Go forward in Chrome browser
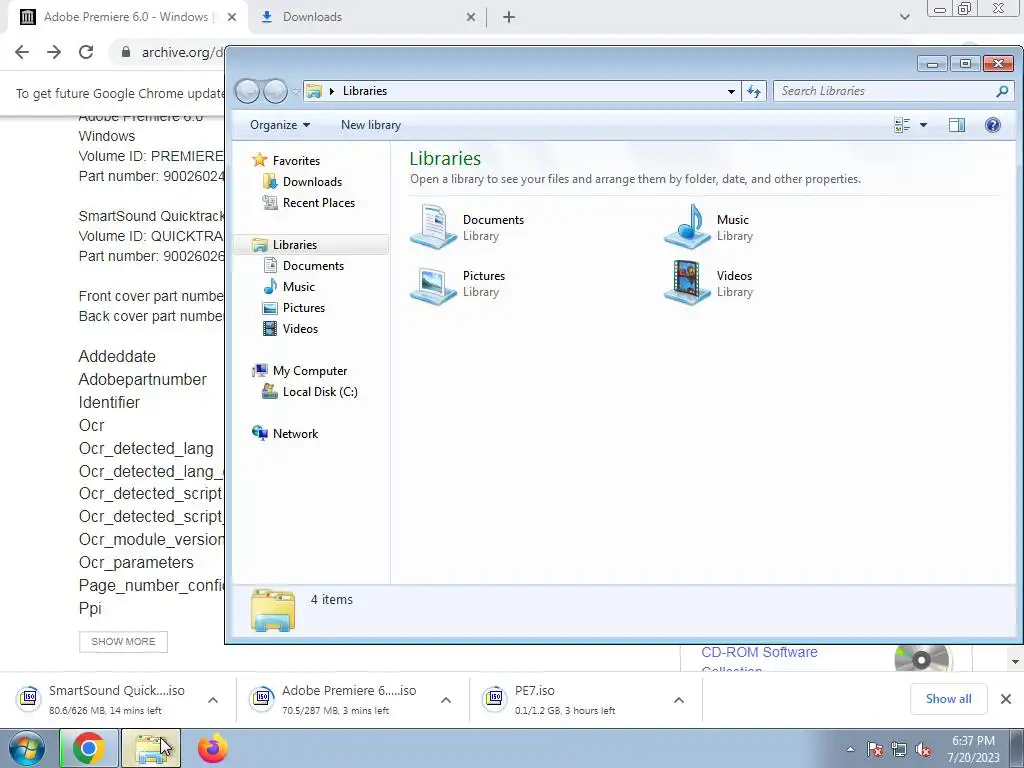 (x=54, y=52)
